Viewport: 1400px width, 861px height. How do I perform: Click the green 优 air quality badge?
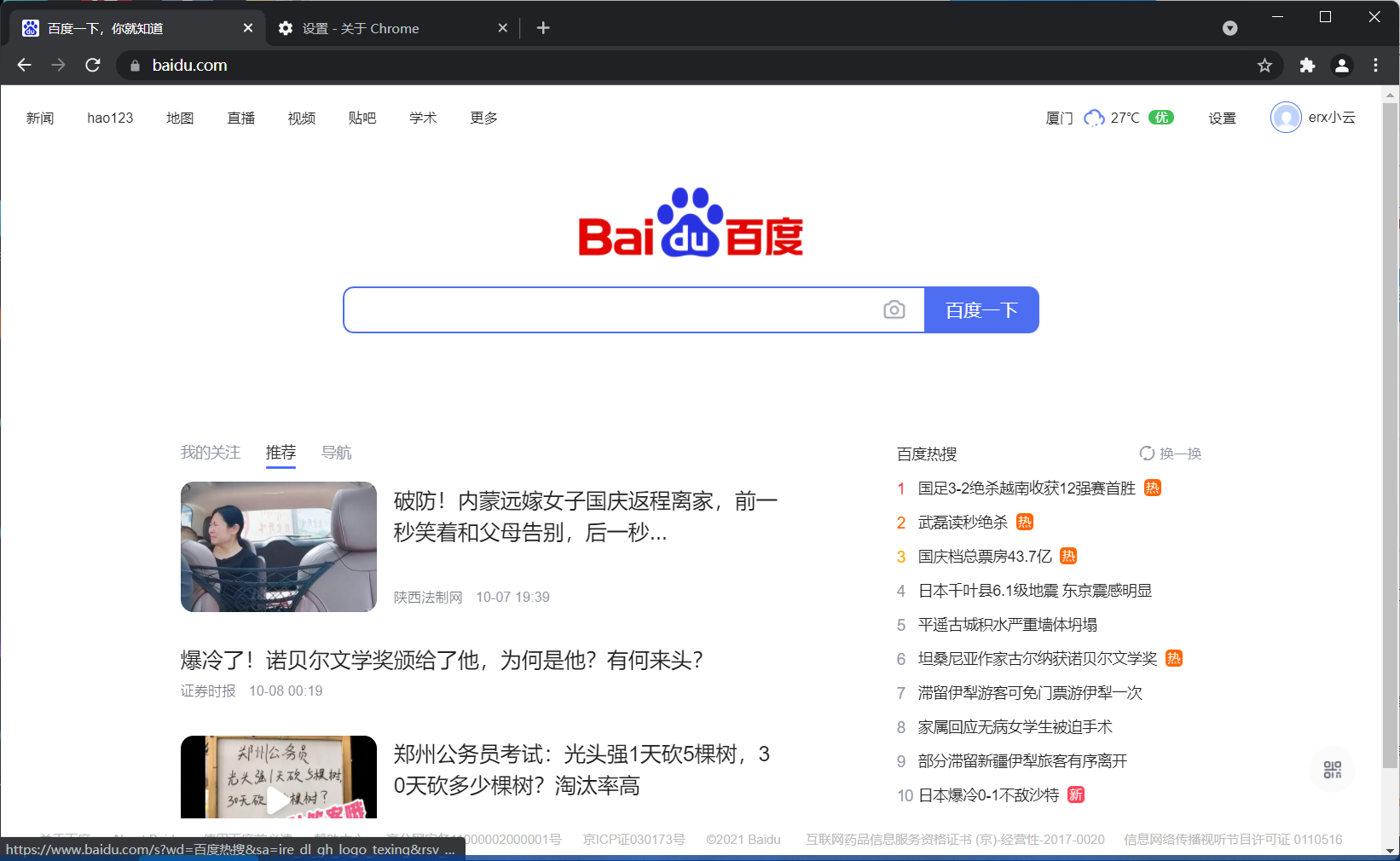pyautogui.click(x=1160, y=118)
